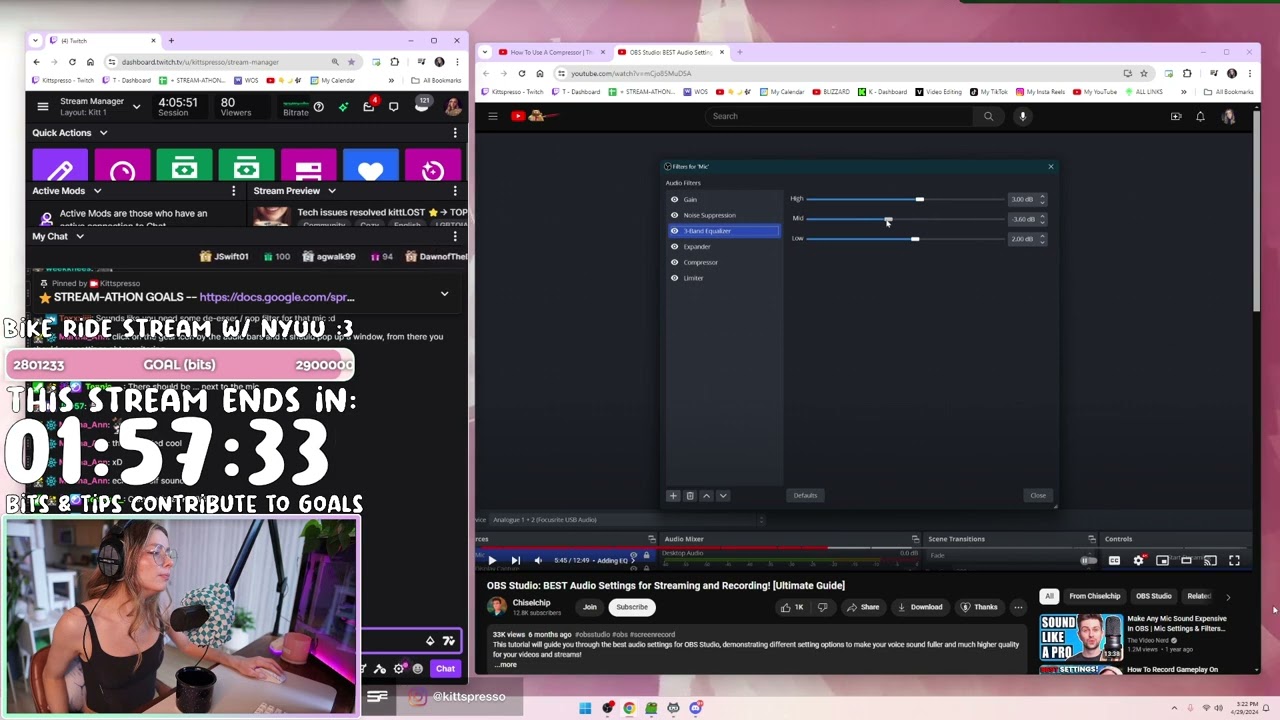The image size is (1280, 720).
Task: Click YouTube search magnifier button
Action: (988, 116)
